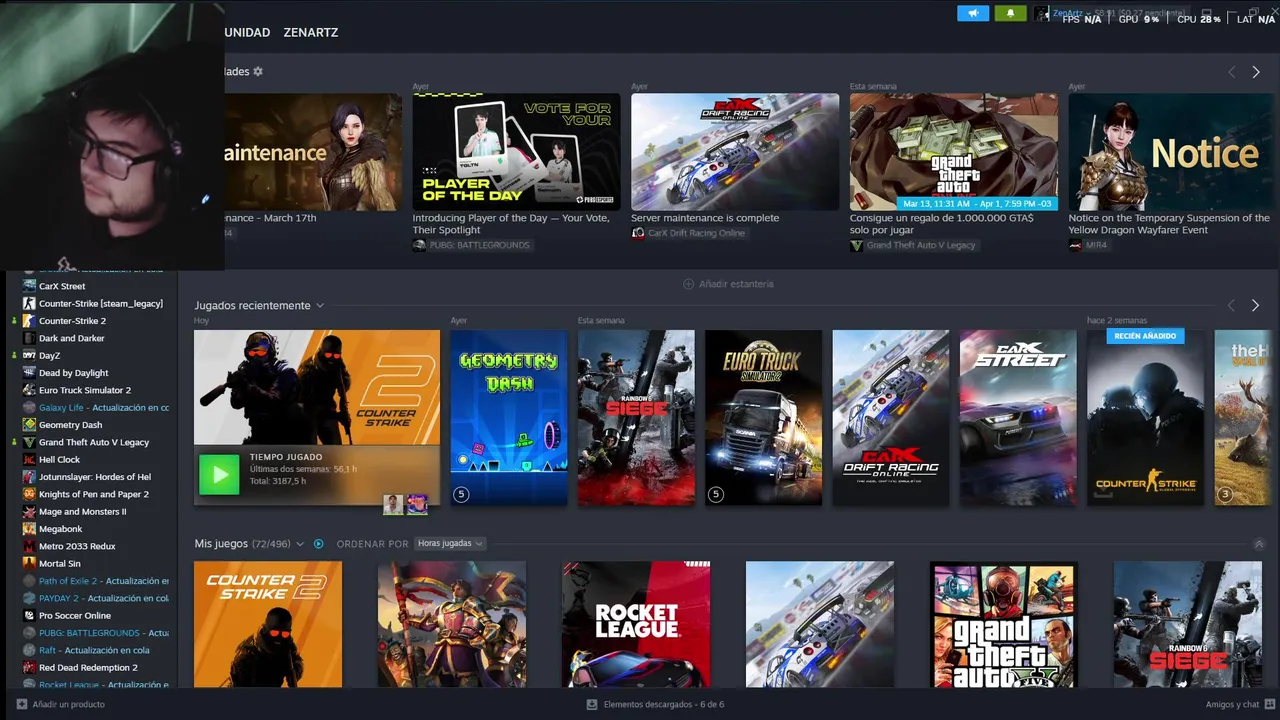Click the download icon beside Elementos descargados
This screenshot has width=1280, height=720.
tap(592, 704)
